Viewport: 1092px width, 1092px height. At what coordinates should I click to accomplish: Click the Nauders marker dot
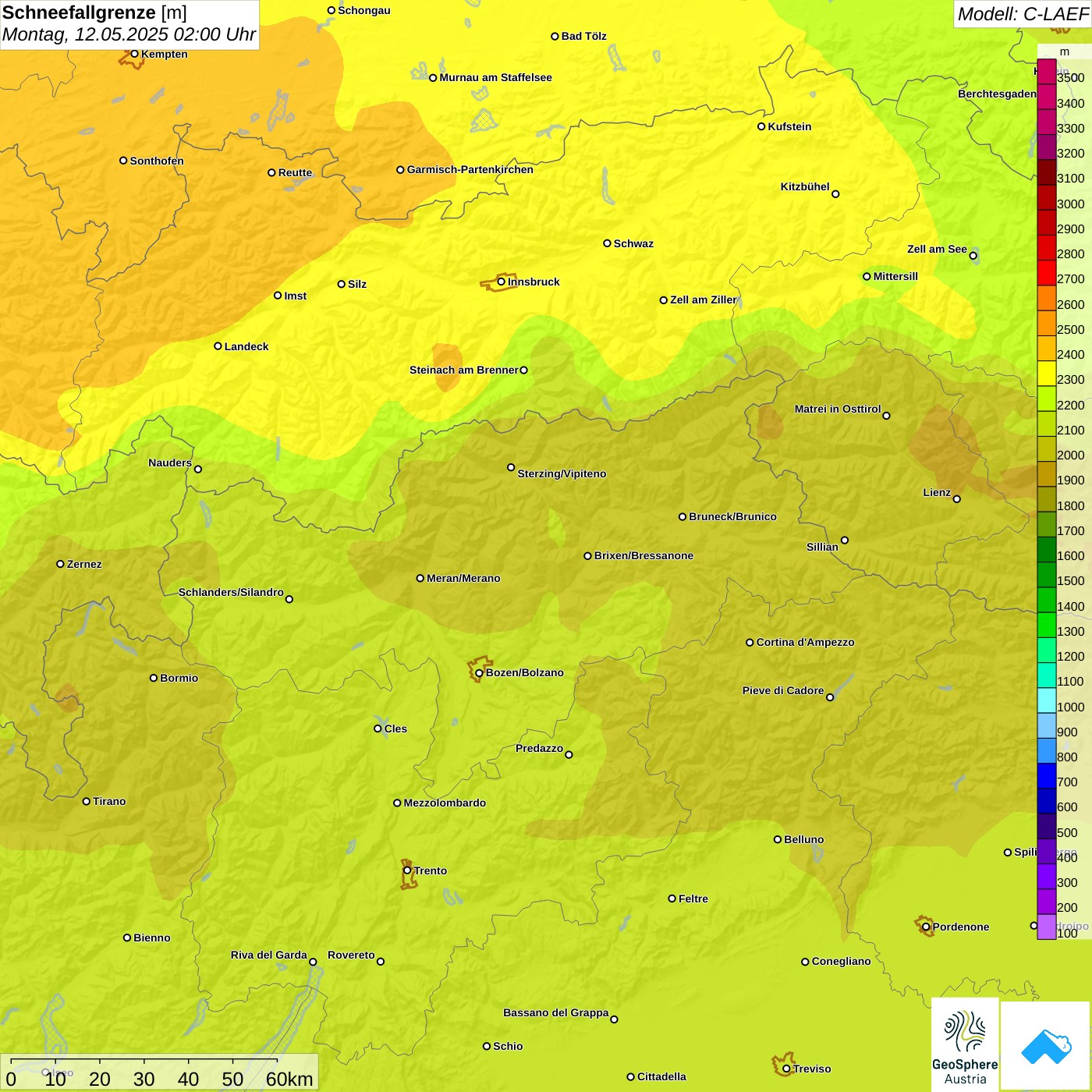(x=198, y=469)
